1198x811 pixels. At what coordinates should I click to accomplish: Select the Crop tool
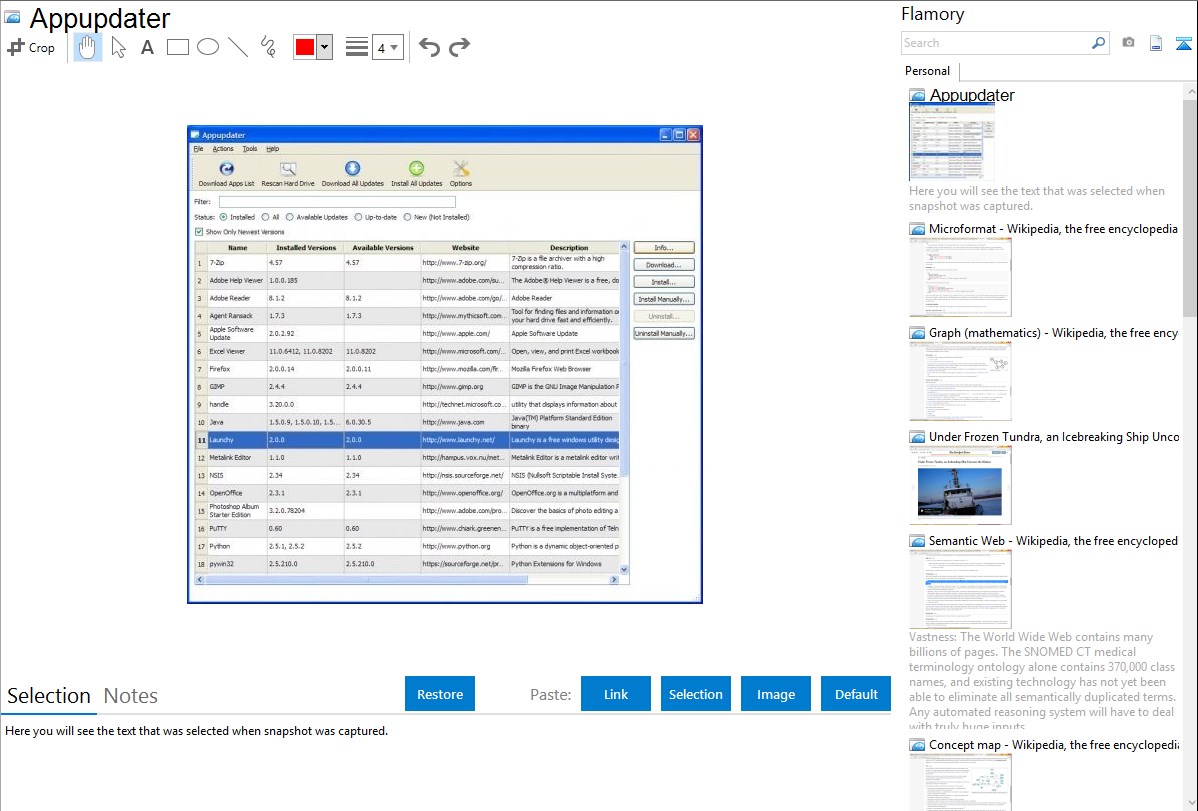pyautogui.click(x=31, y=47)
